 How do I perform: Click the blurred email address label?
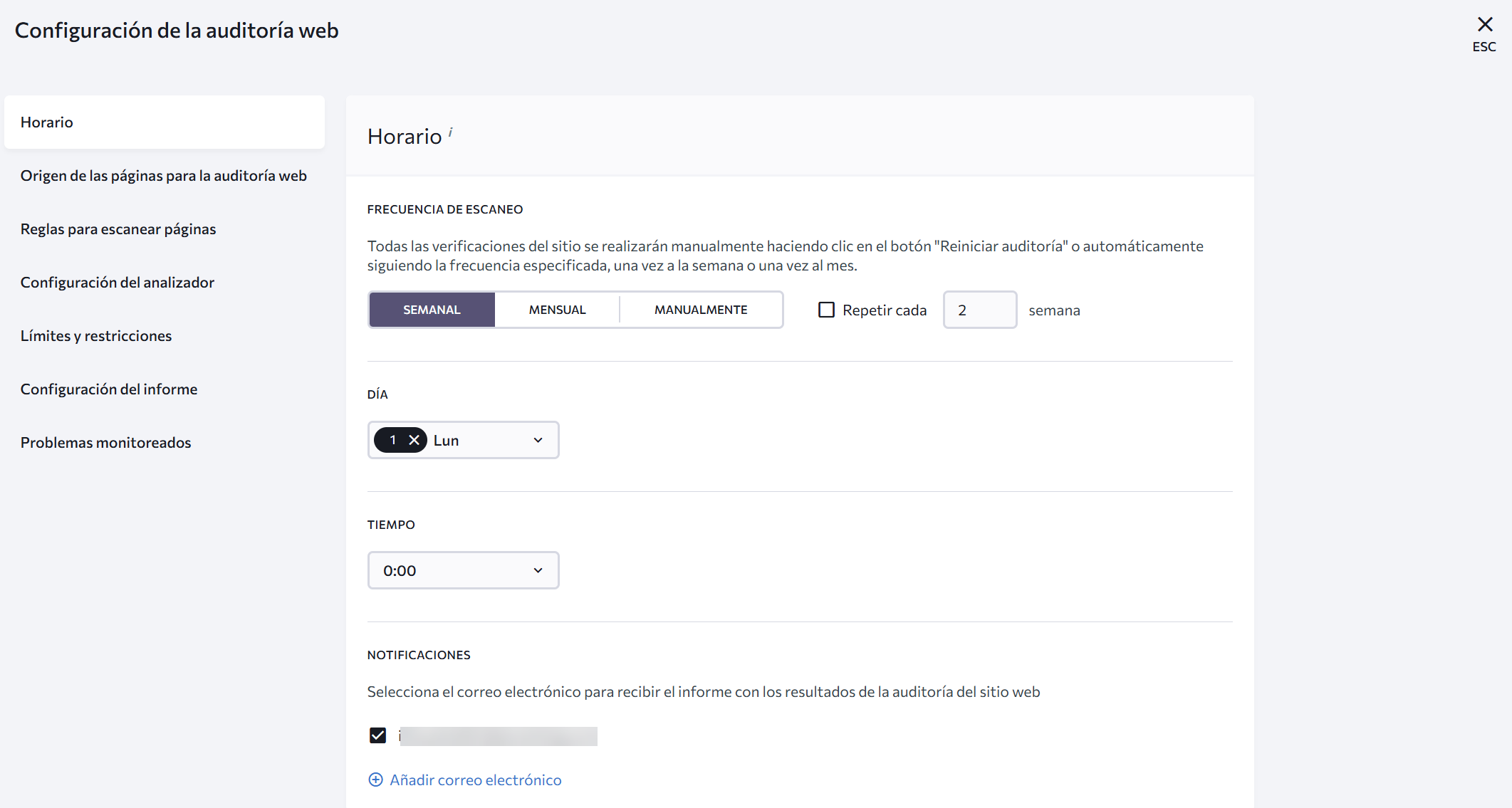(x=498, y=736)
